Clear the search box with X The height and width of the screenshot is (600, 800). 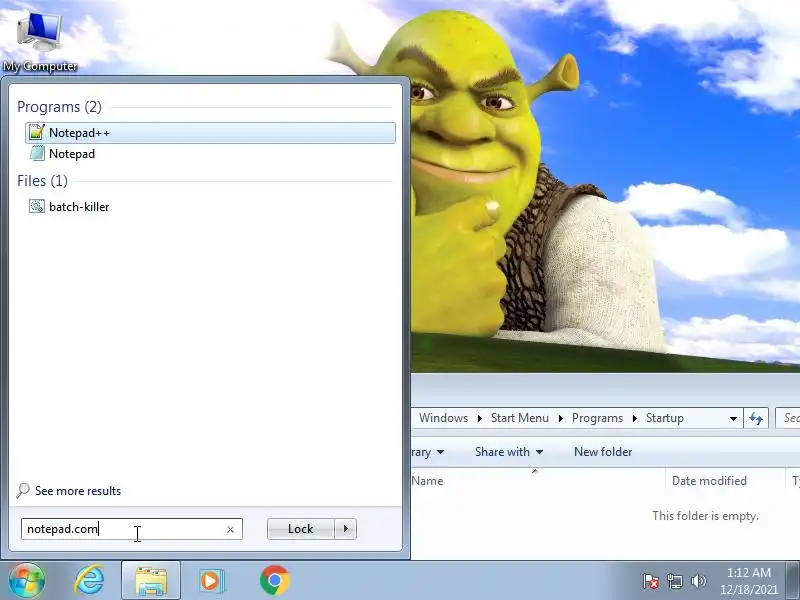(x=230, y=530)
